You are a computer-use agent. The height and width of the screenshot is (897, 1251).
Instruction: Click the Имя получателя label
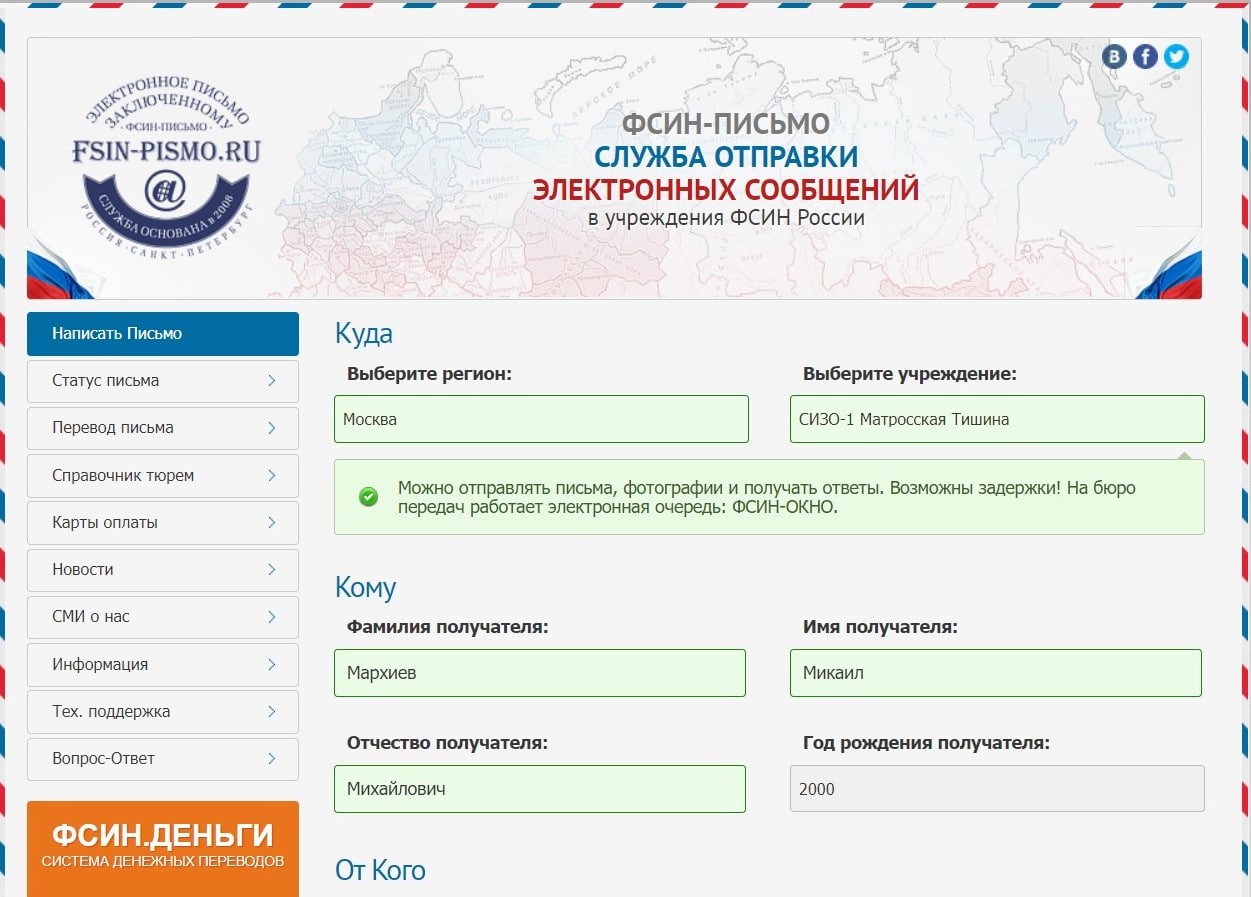click(881, 627)
